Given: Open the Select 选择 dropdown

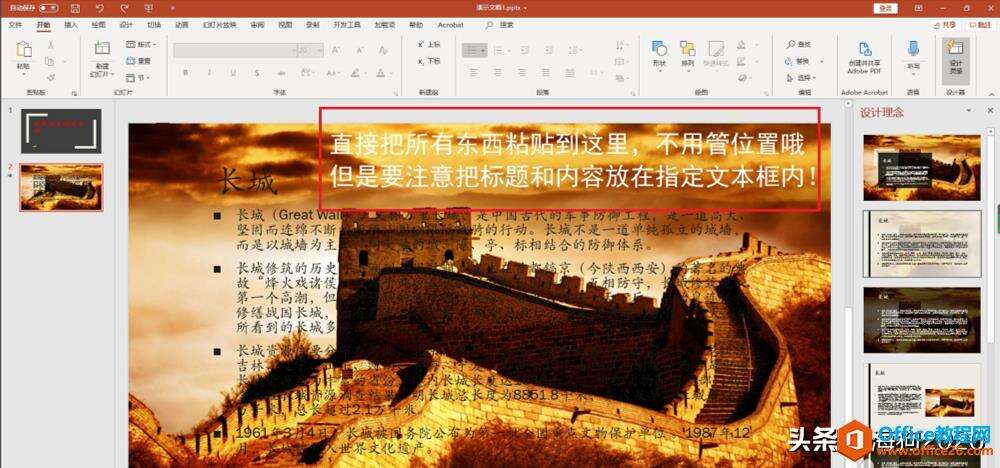Looking at the screenshot, I should (x=800, y=78).
